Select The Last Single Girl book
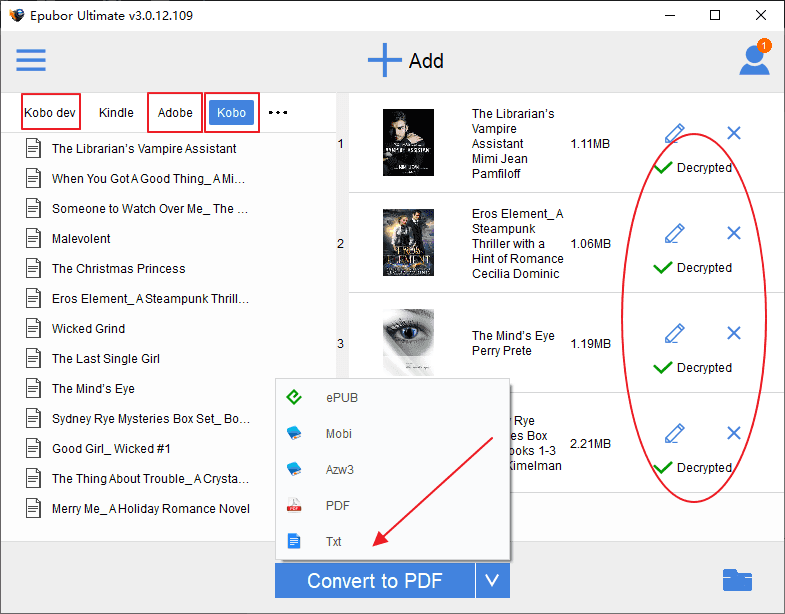The height and width of the screenshot is (614, 785). (x=106, y=359)
